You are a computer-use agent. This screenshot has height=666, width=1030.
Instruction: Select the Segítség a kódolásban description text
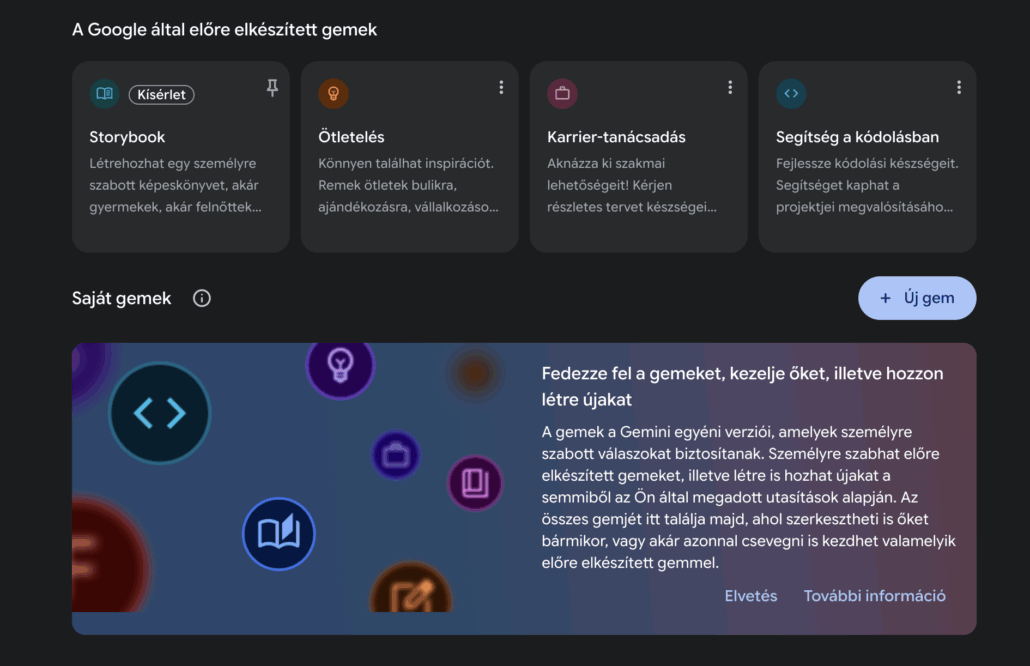click(865, 186)
